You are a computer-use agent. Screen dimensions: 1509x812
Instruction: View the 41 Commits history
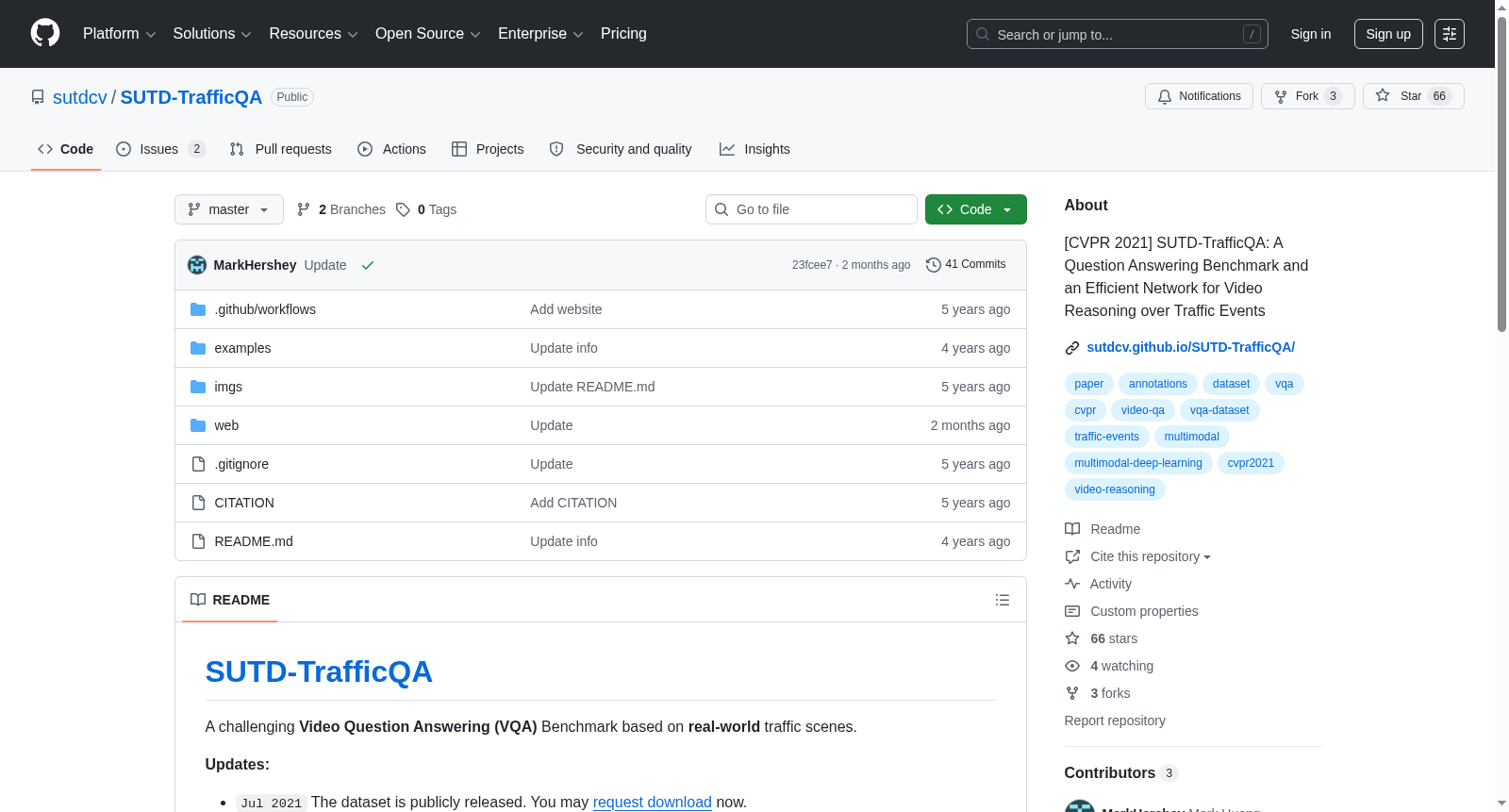coord(966,264)
